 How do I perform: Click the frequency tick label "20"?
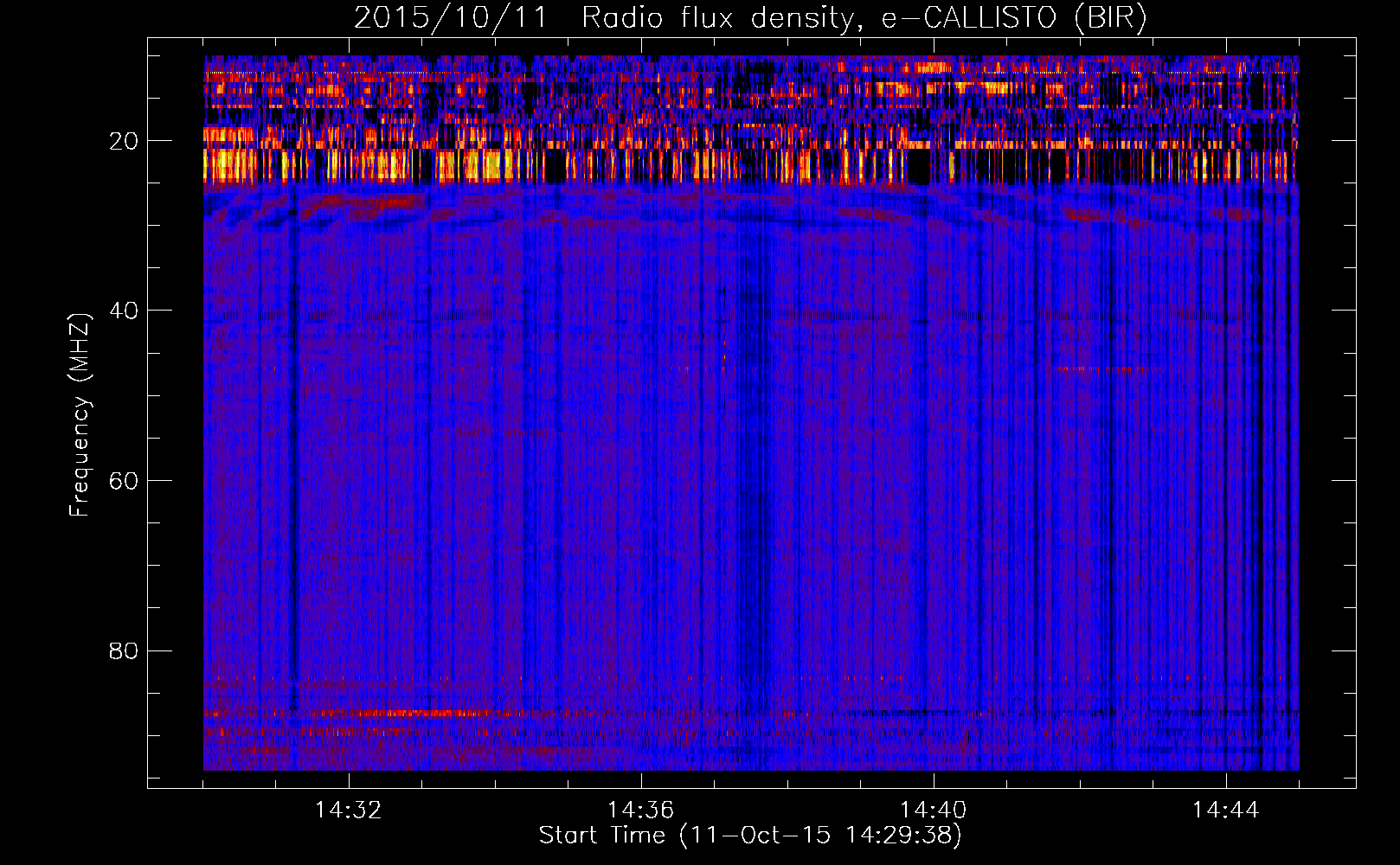coord(124,141)
